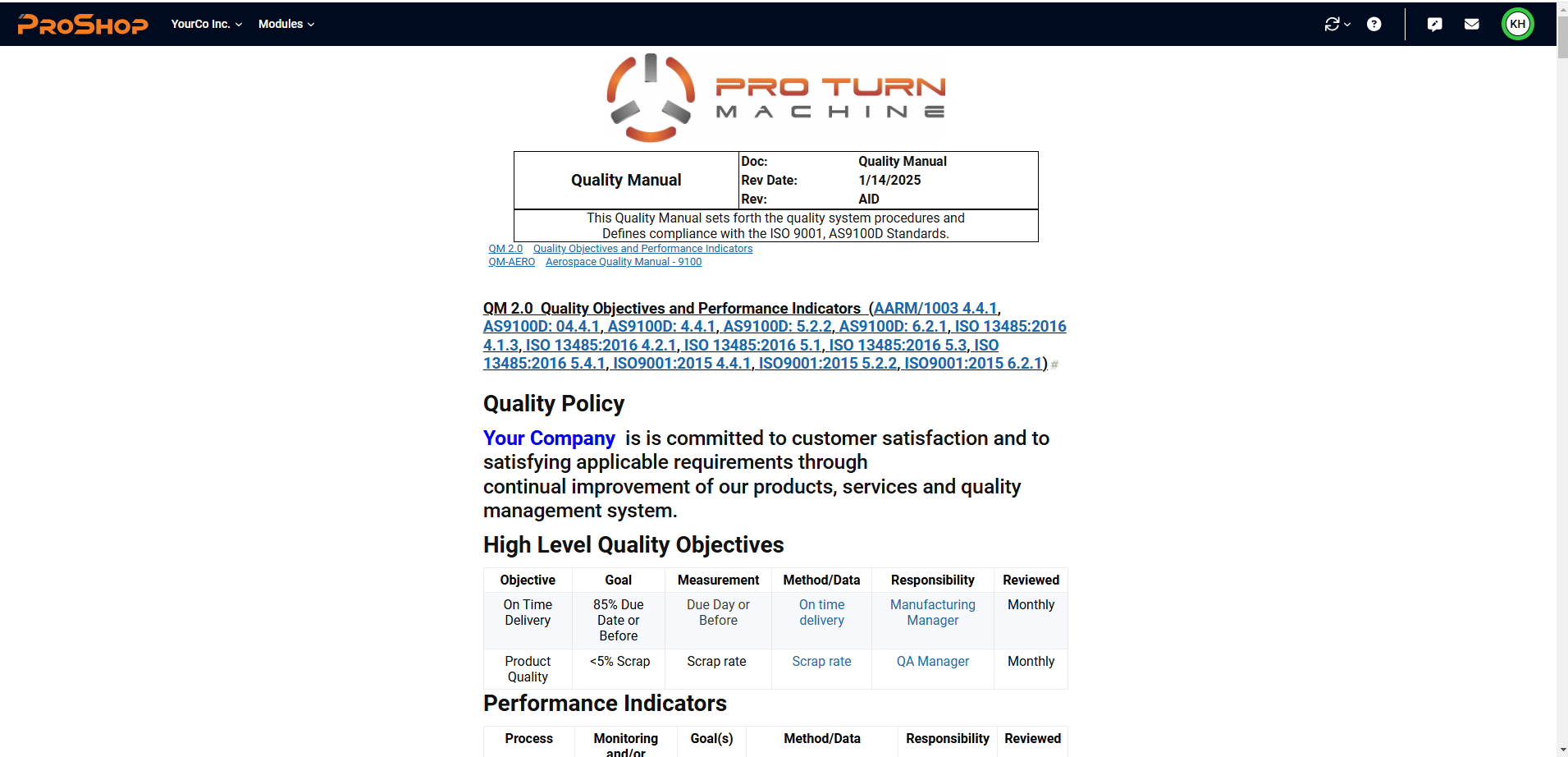Open the envelope messages icon

point(1471,25)
